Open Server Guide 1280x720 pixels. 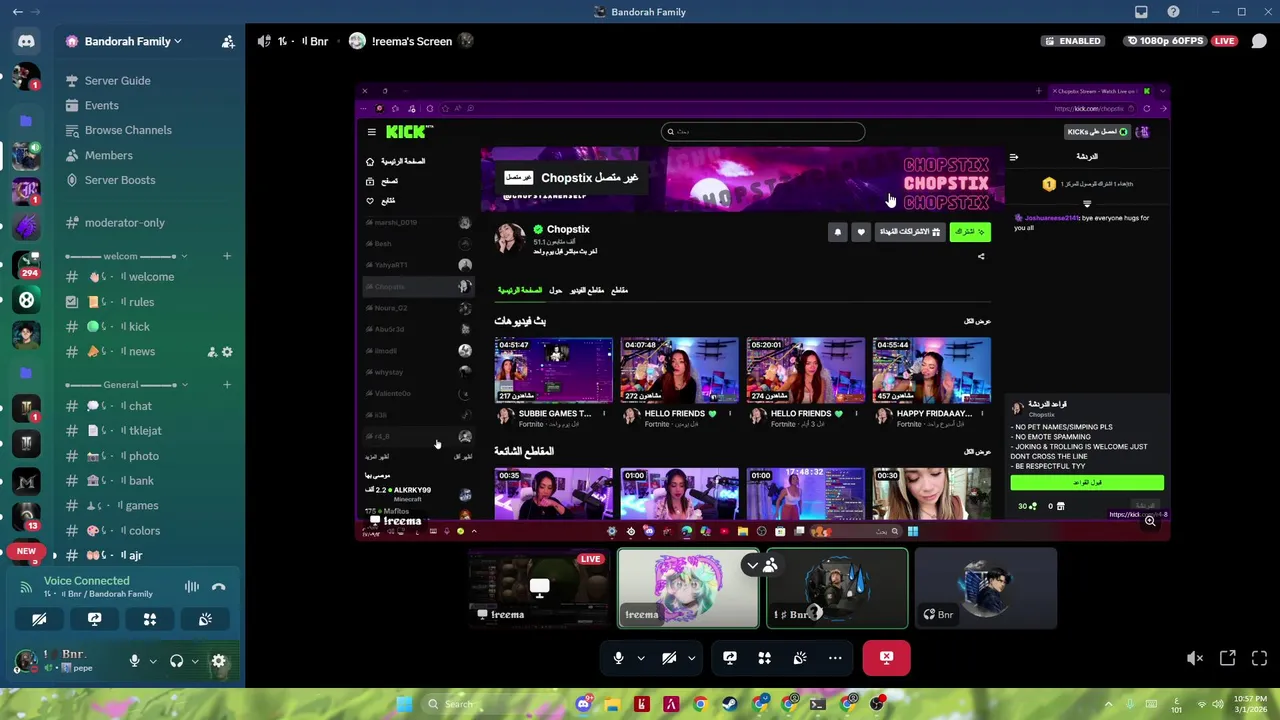[x=117, y=80]
